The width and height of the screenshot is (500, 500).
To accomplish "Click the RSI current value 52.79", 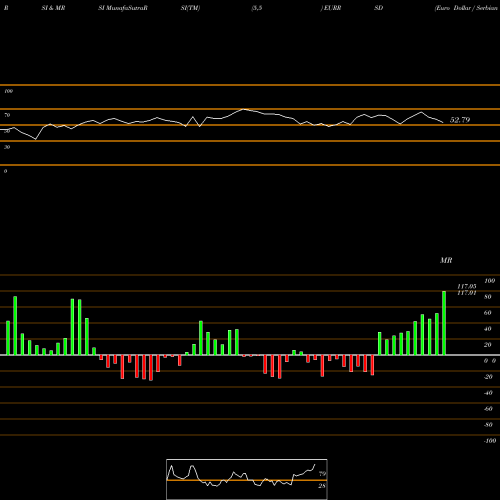I will click(460, 120).
